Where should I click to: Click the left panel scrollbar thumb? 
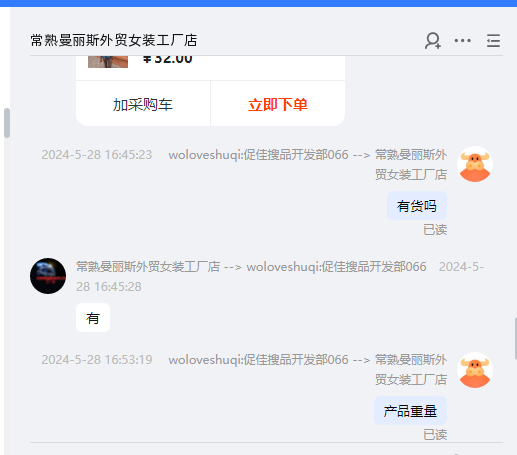point(7,123)
